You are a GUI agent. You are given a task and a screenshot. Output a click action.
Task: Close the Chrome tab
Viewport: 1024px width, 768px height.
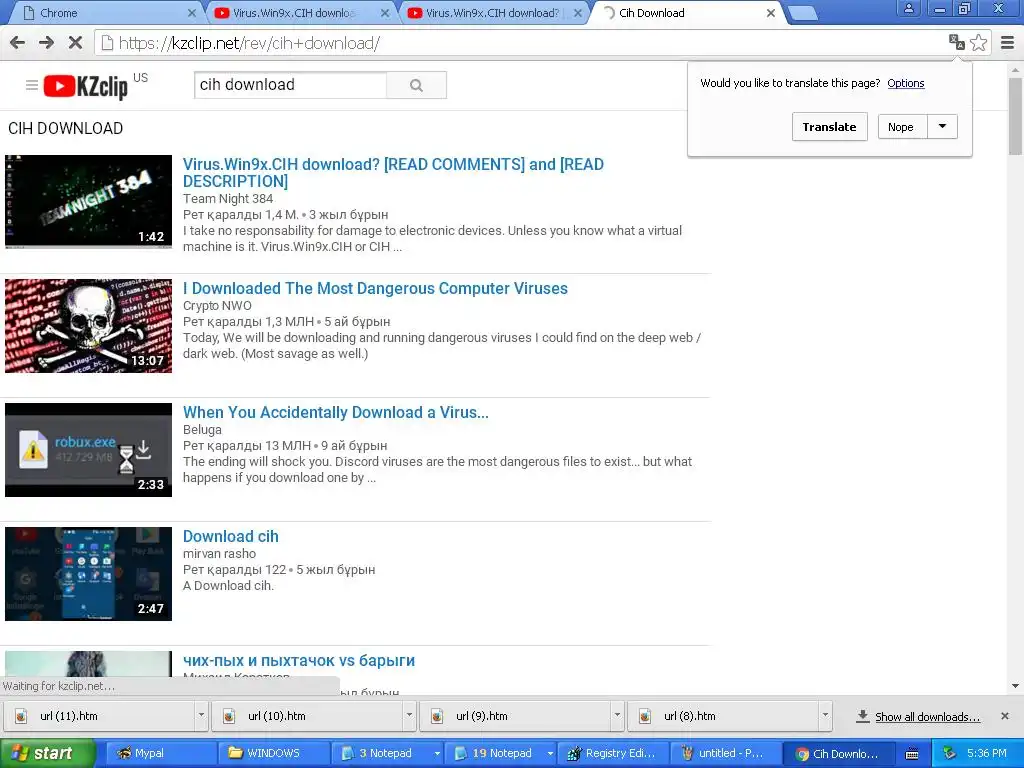click(191, 13)
